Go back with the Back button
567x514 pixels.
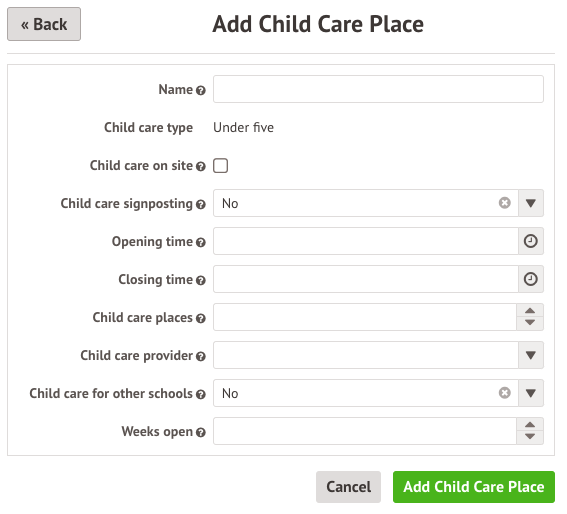click(x=44, y=24)
